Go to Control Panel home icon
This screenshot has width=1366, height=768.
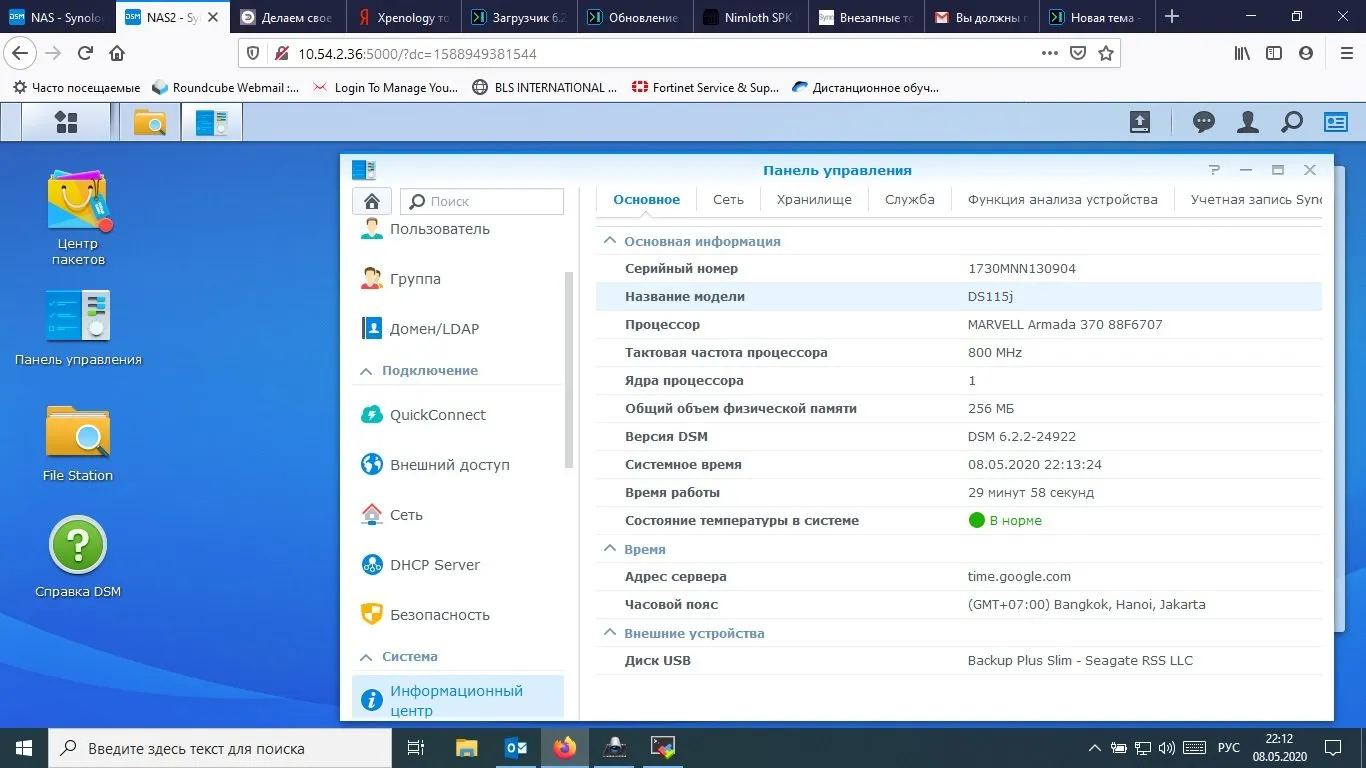(x=371, y=200)
